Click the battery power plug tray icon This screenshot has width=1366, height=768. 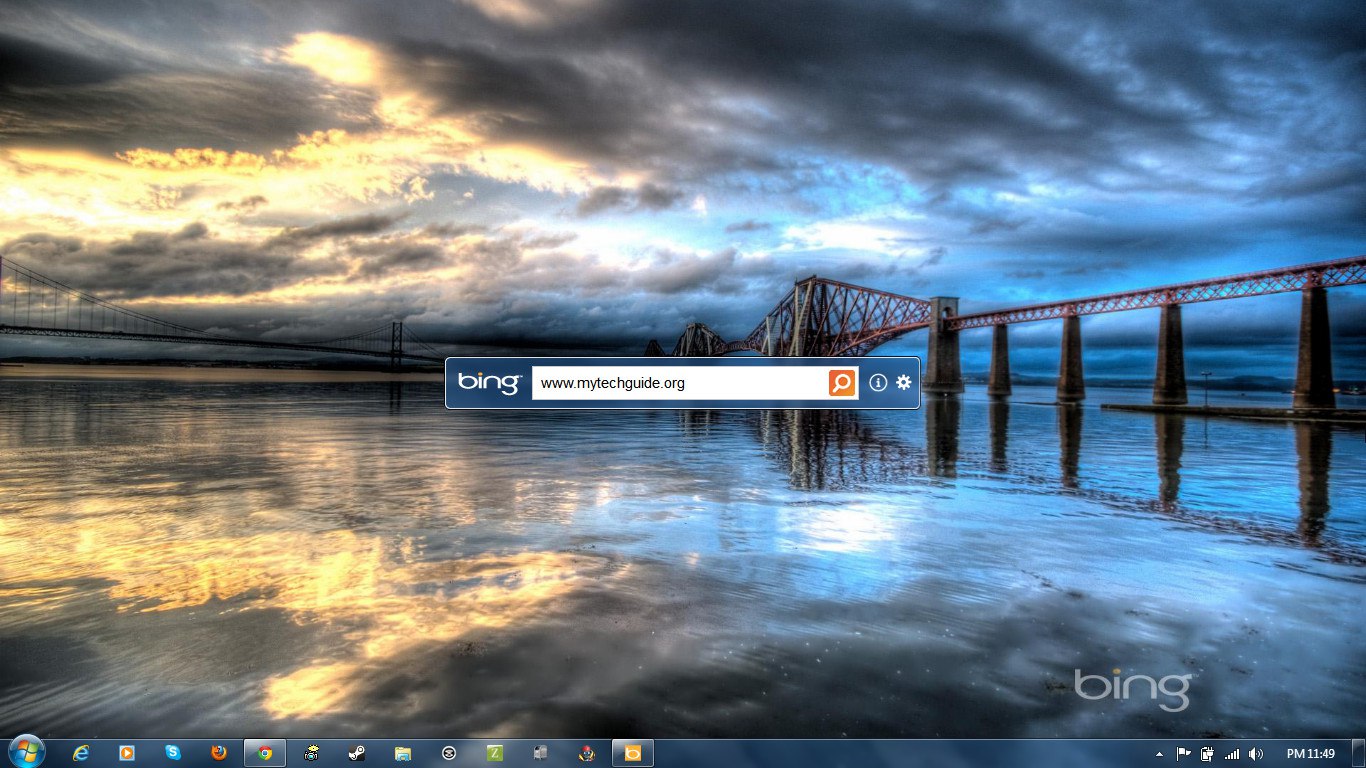[1207, 754]
